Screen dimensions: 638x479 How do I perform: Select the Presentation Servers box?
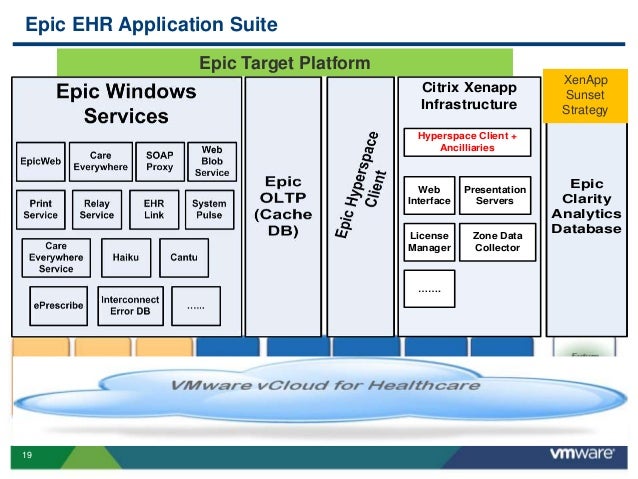click(495, 195)
